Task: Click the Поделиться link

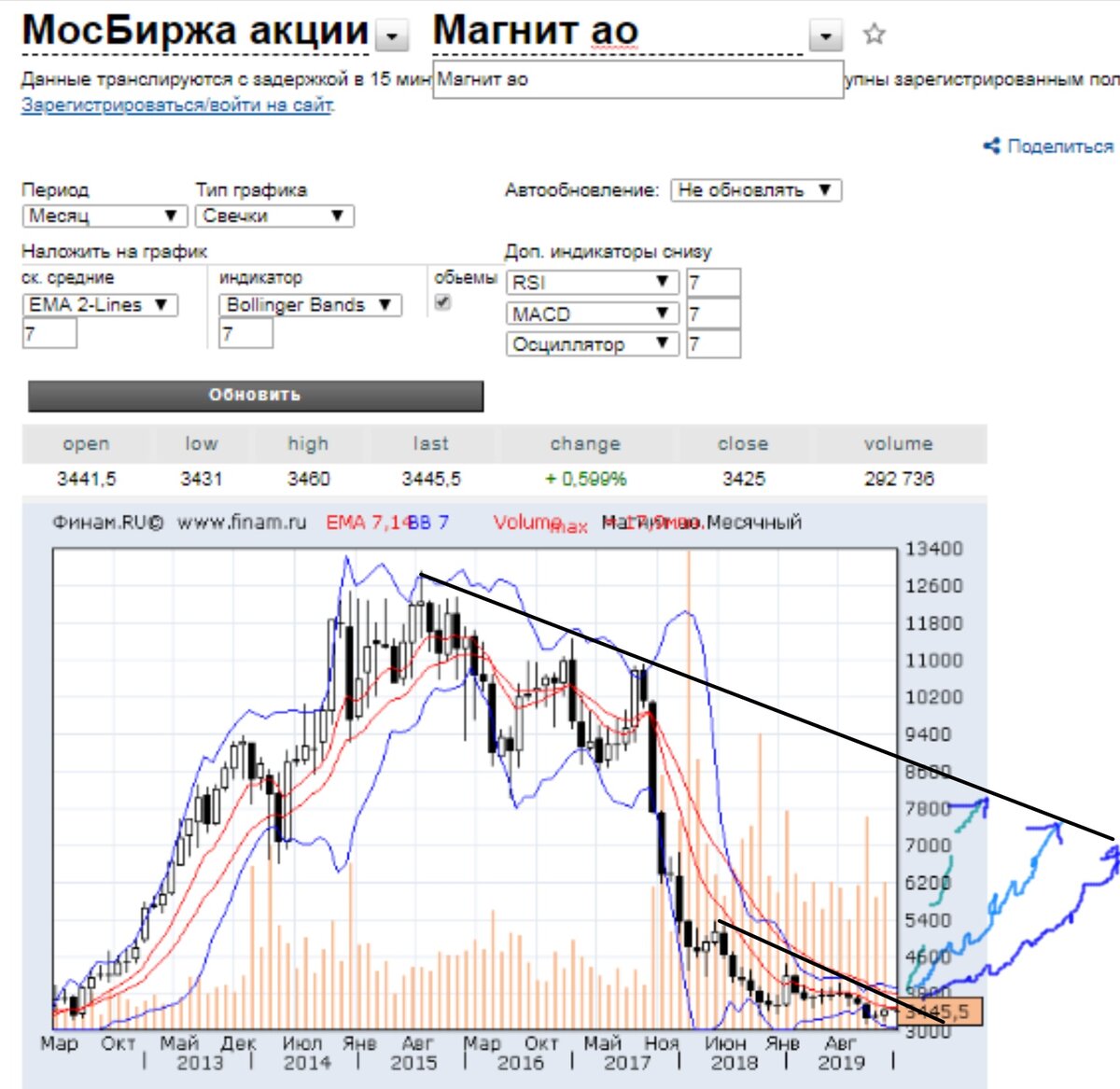Action: point(1060,147)
